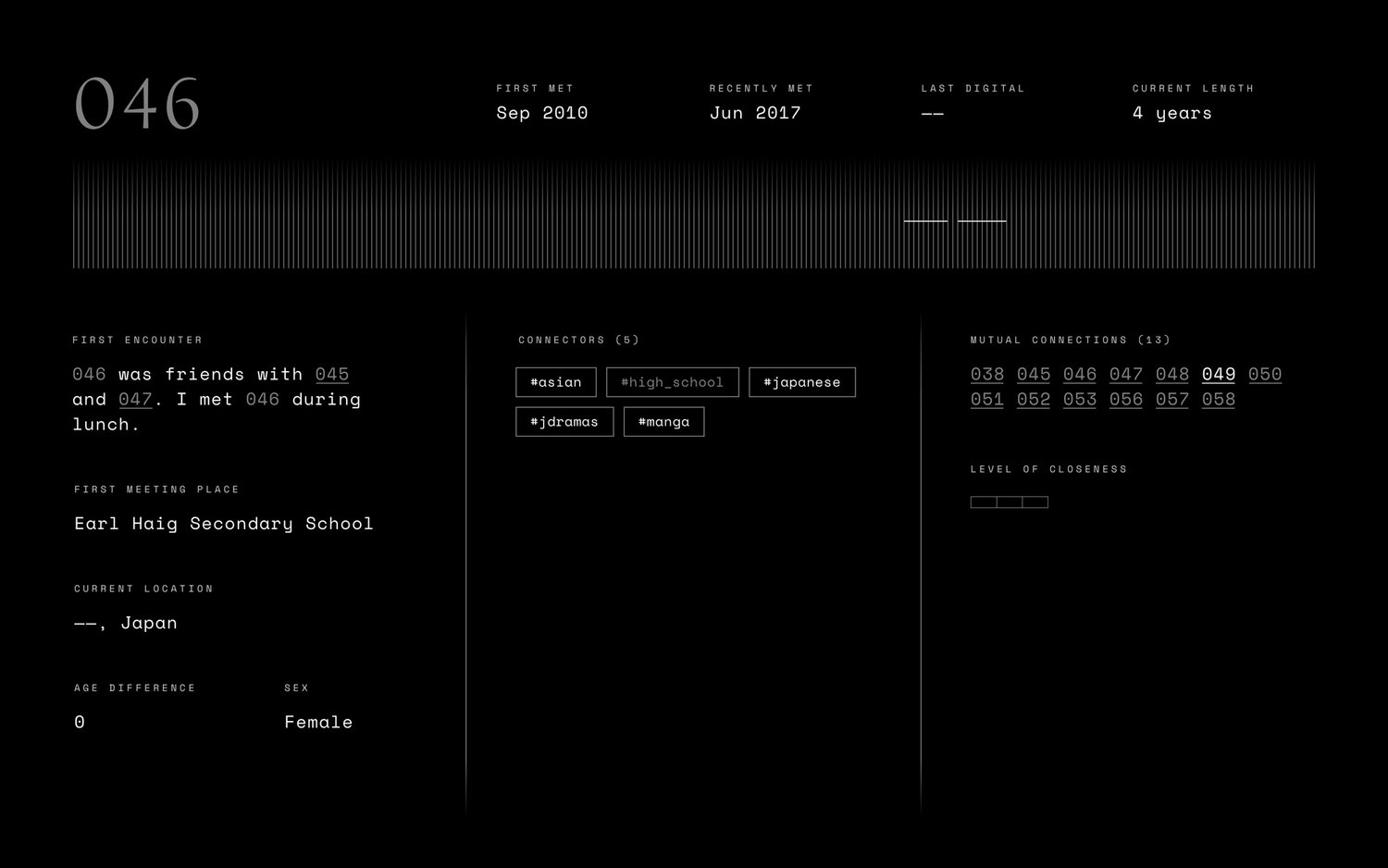Open mutual connection 038
Image resolution: width=1388 pixels, height=868 pixels.
point(987,375)
